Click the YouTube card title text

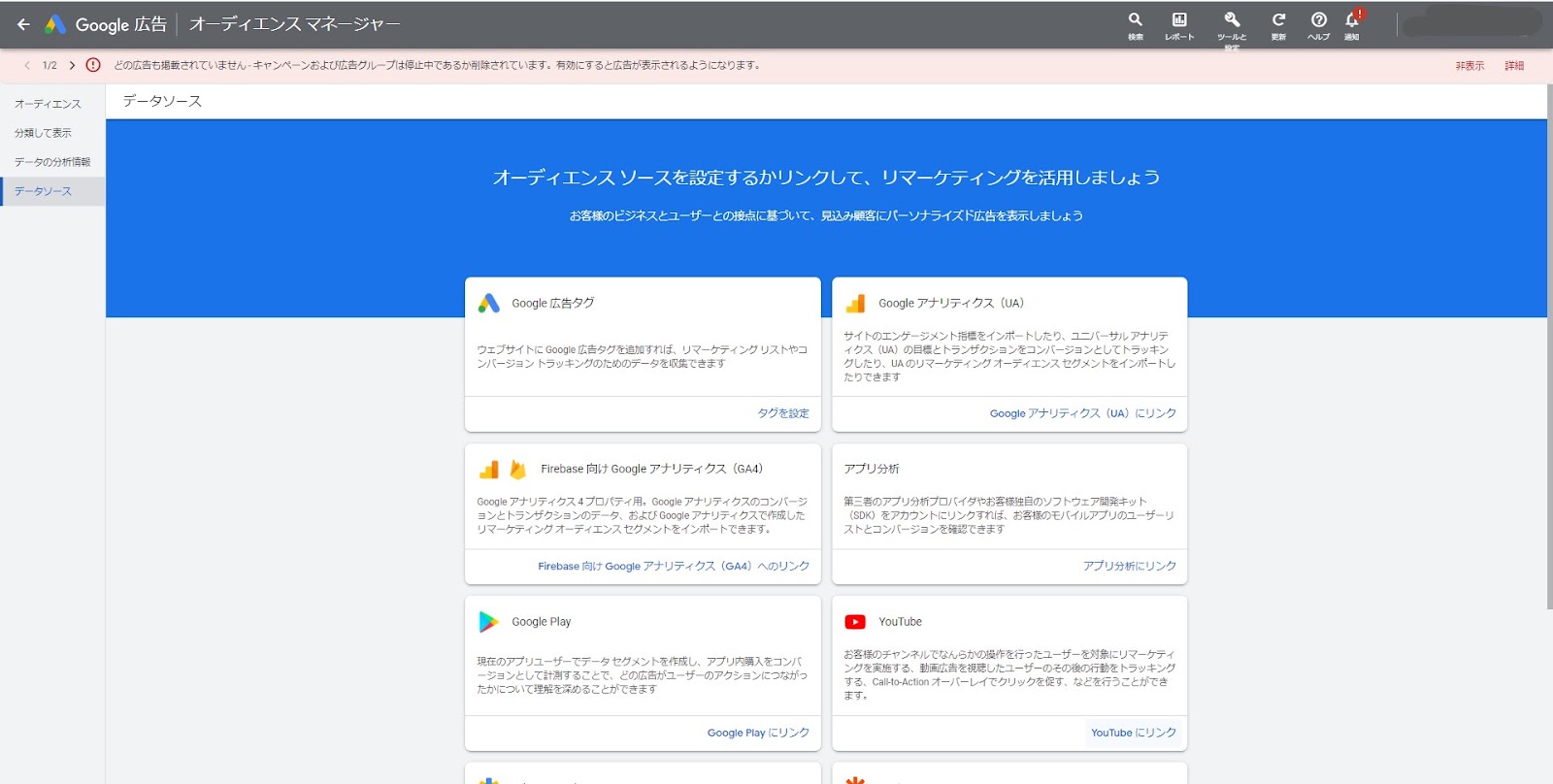(900, 622)
